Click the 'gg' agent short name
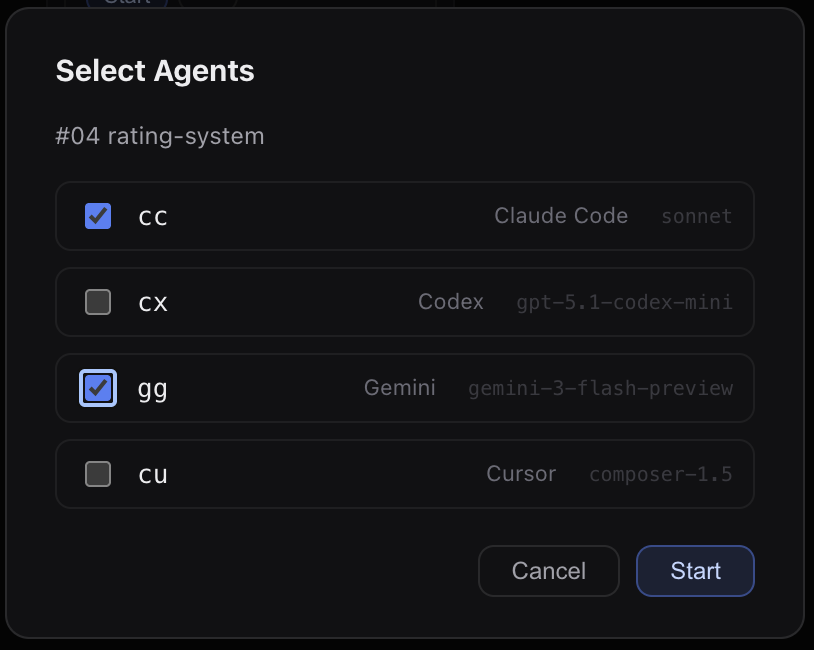The height and width of the screenshot is (650, 814). point(153,388)
